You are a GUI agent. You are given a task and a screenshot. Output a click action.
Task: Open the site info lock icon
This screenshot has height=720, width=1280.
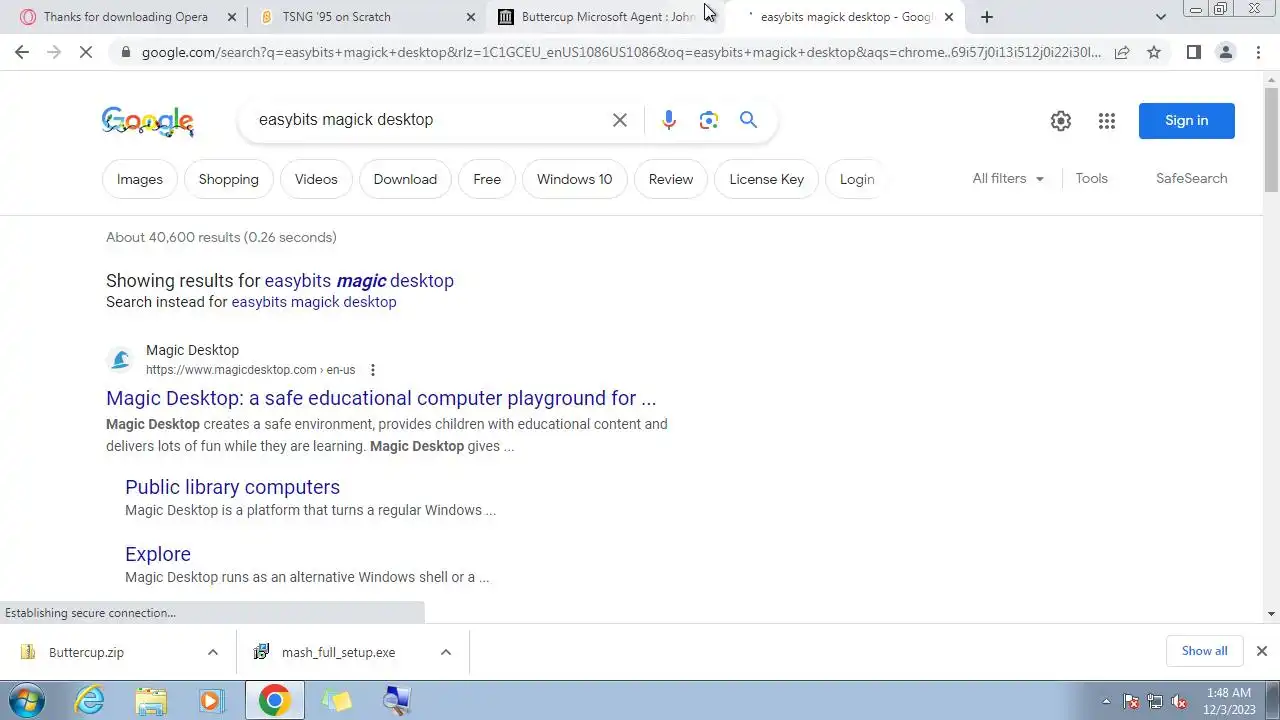125,52
